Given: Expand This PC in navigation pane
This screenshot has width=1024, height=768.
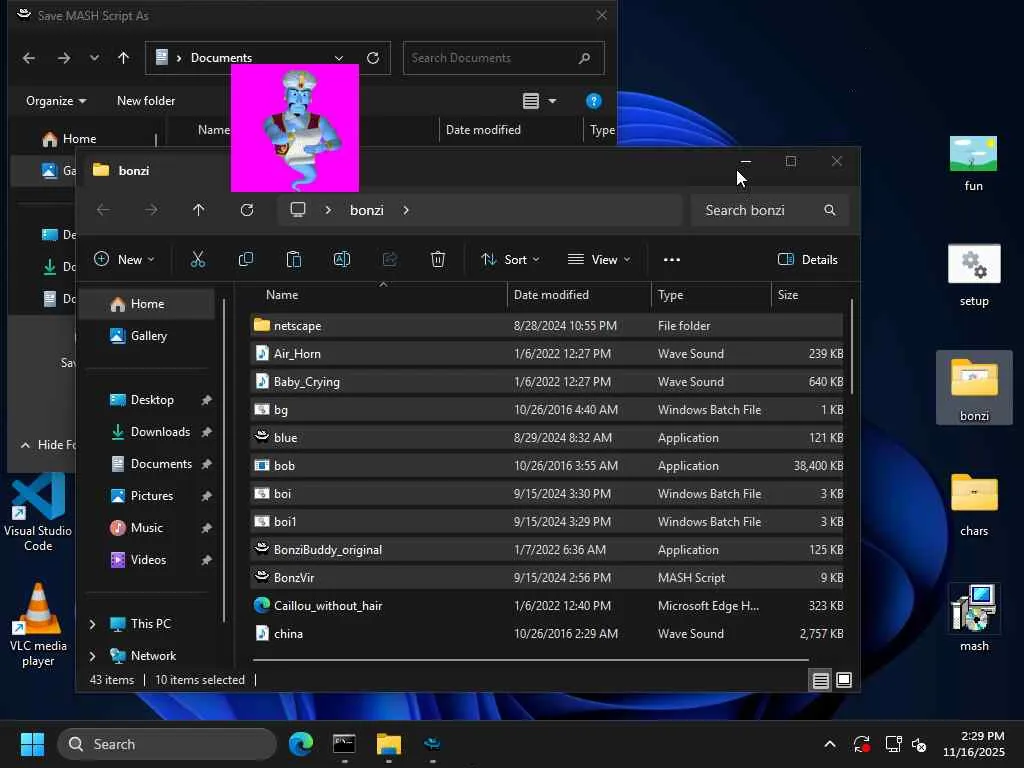Looking at the screenshot, I should point(93,624).
